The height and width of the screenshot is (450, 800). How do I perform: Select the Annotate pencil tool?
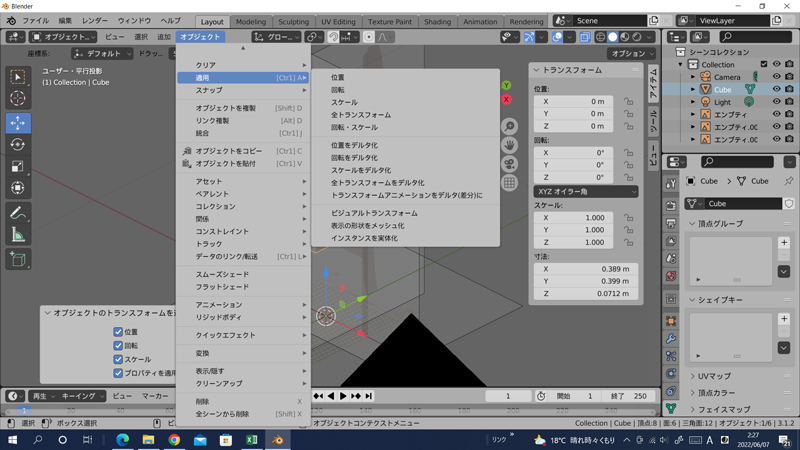tap(18, 213)
